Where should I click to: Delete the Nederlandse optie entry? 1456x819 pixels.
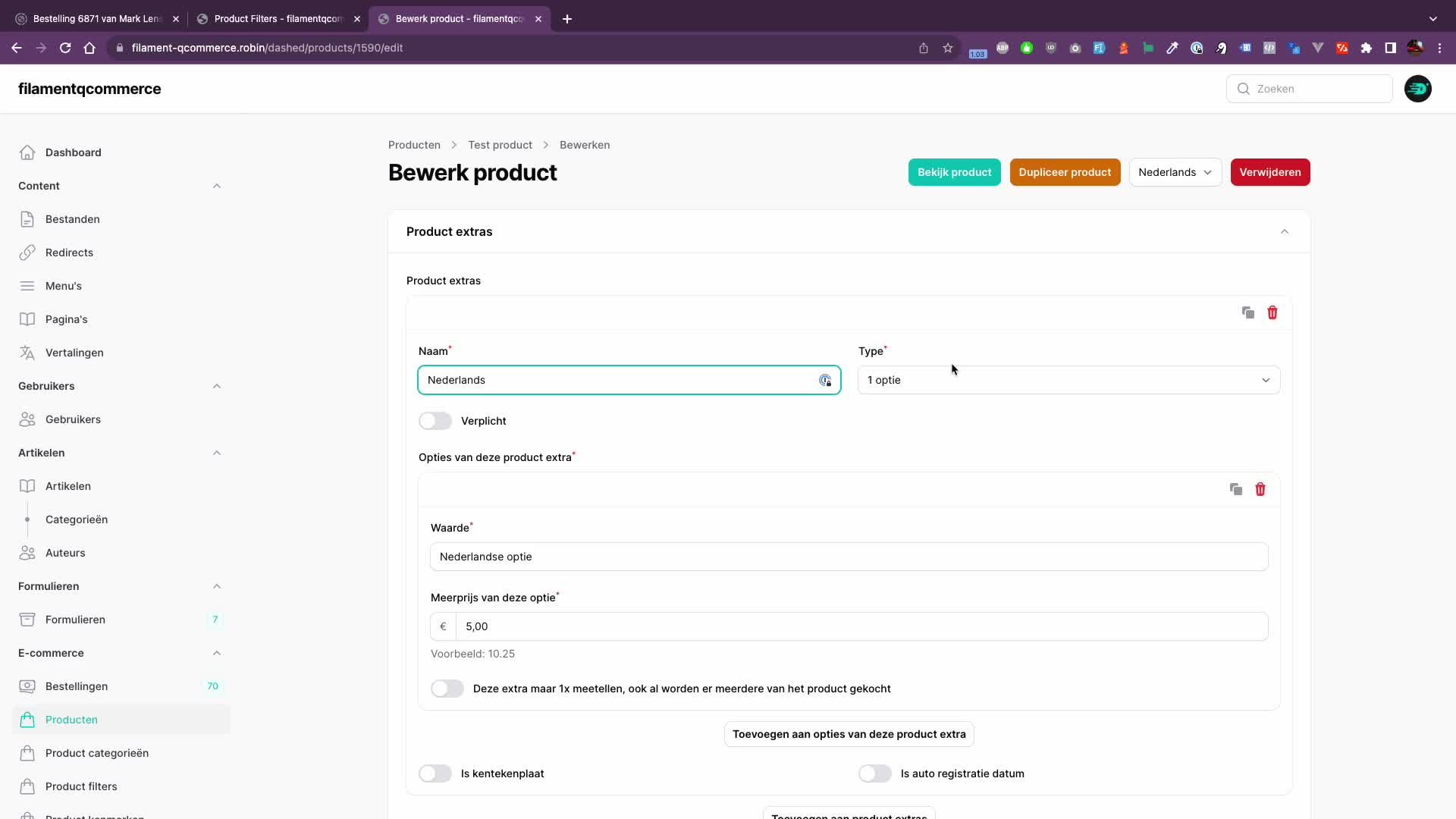click(1260, 489)
